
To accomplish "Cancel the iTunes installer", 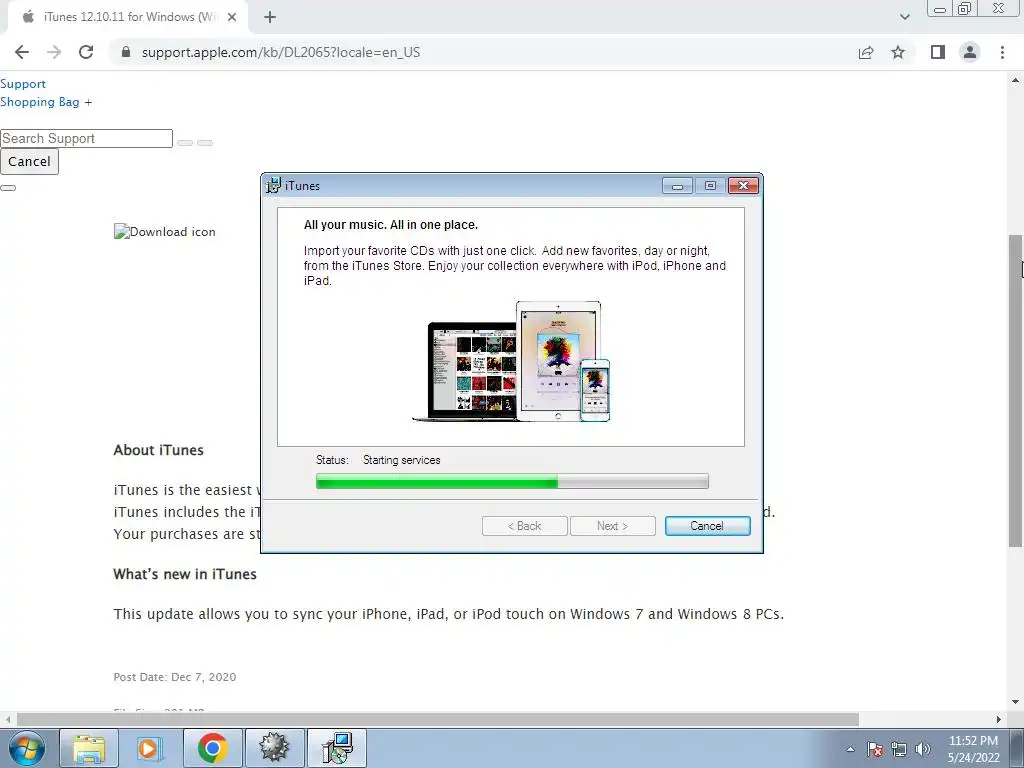I will click(x=707, y=526).
